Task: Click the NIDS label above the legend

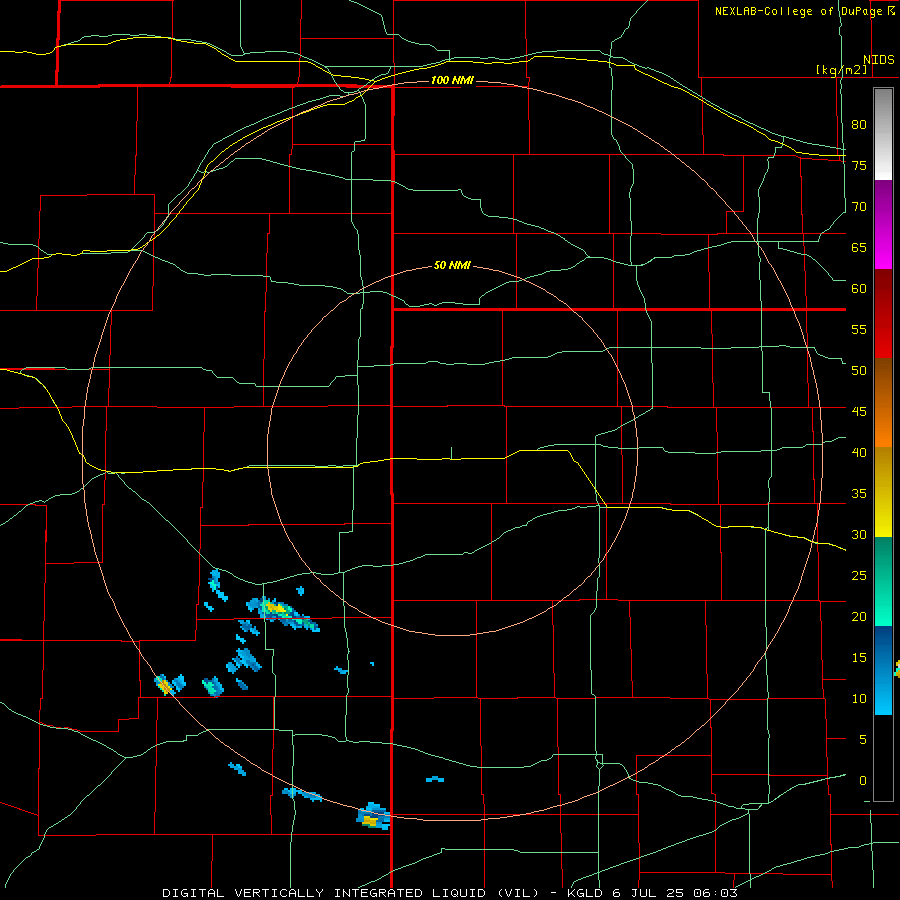Action: pos(878,60)
